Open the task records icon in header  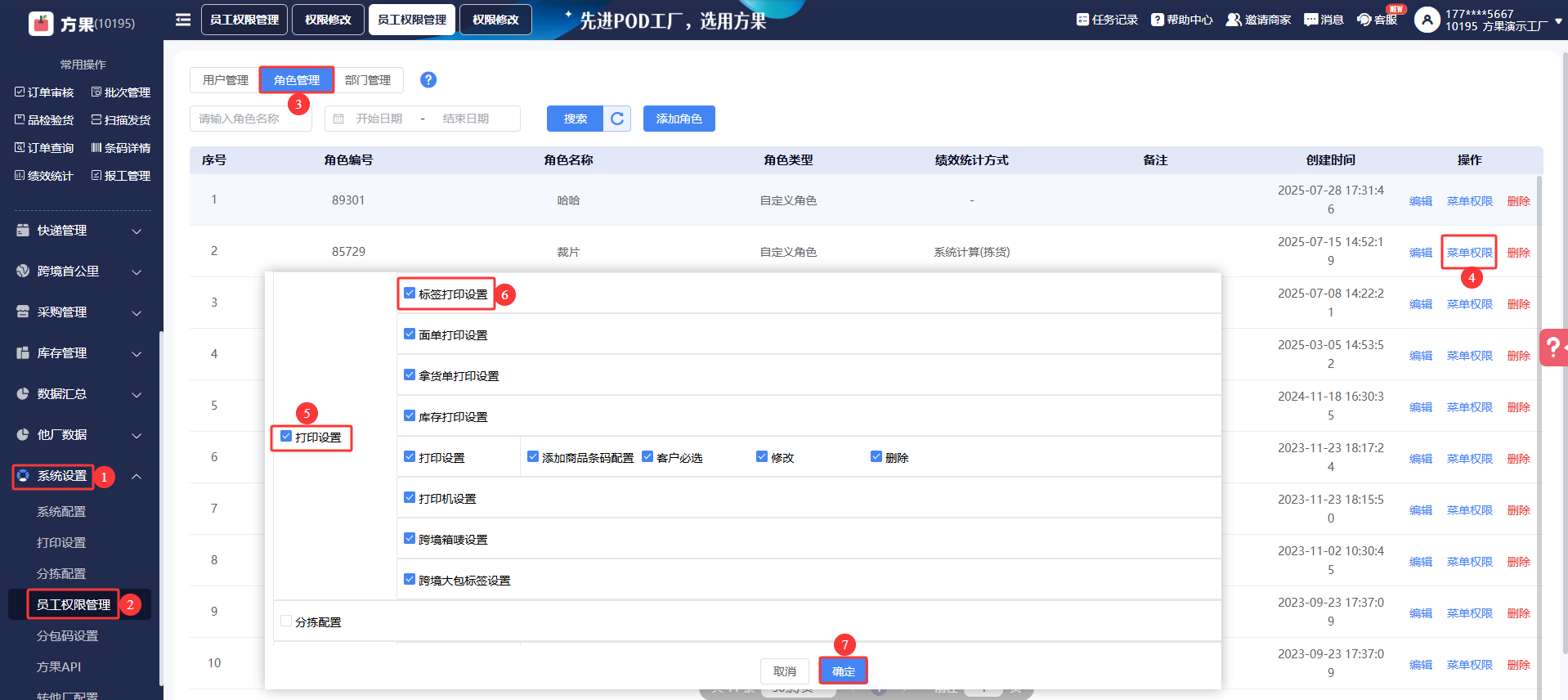click(1082, 20)
